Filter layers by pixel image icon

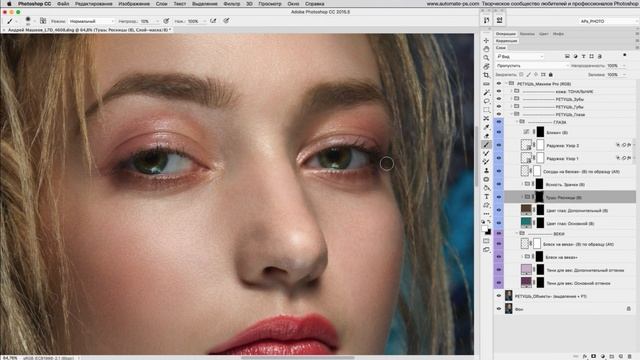tap(567, 56)
